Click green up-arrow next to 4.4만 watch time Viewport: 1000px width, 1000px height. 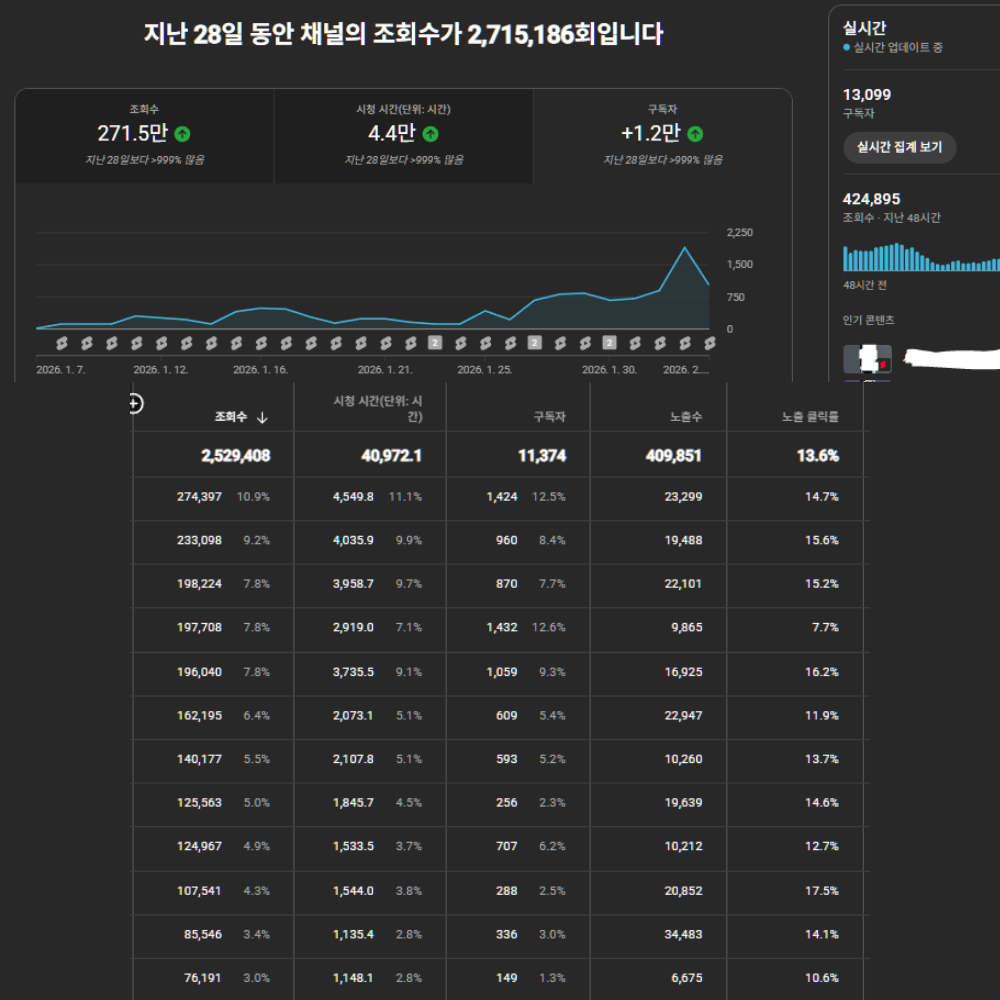(x=430, y=134)
